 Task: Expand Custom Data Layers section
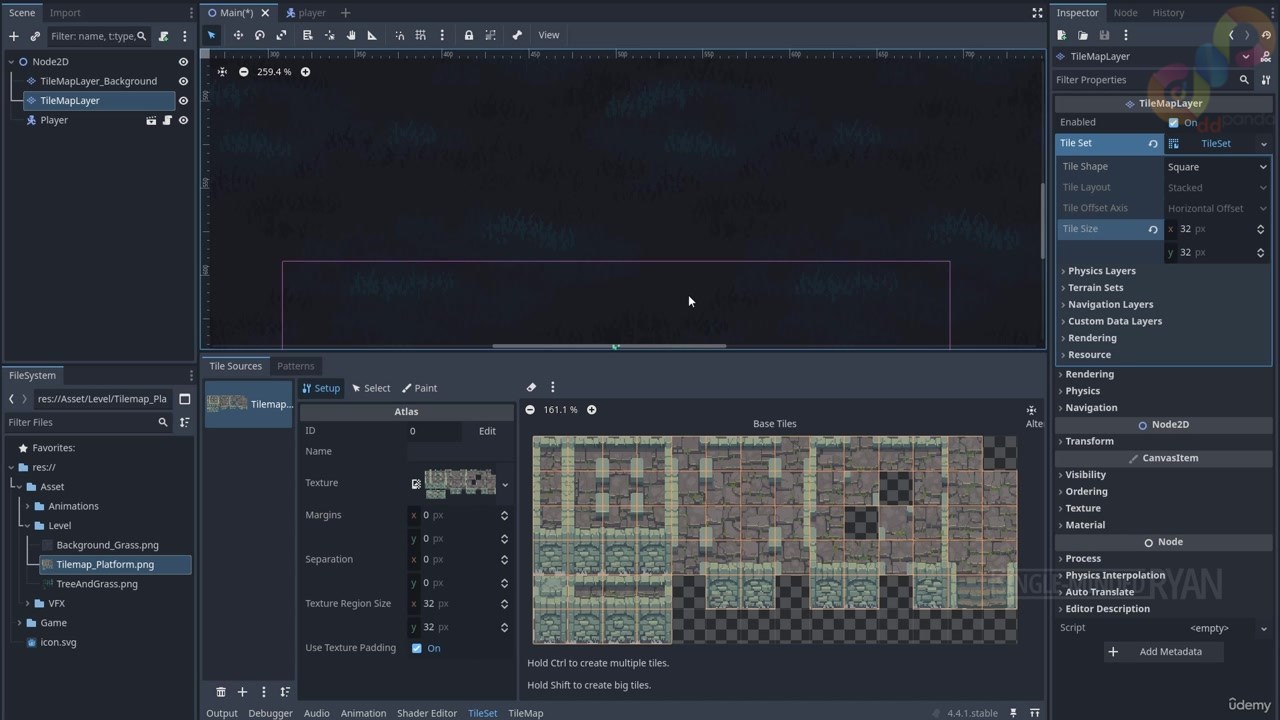(x=1114, y=321)
